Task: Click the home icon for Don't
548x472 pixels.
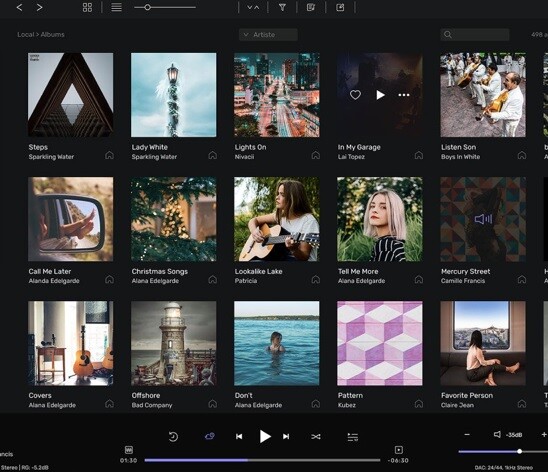Action: pos(316,404)
